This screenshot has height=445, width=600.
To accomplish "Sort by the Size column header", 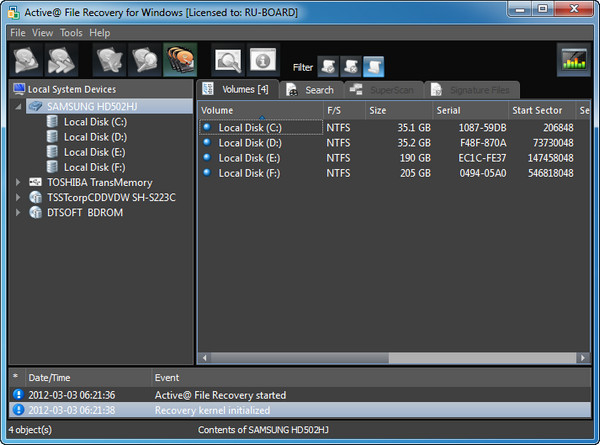I will pos(398,110).
